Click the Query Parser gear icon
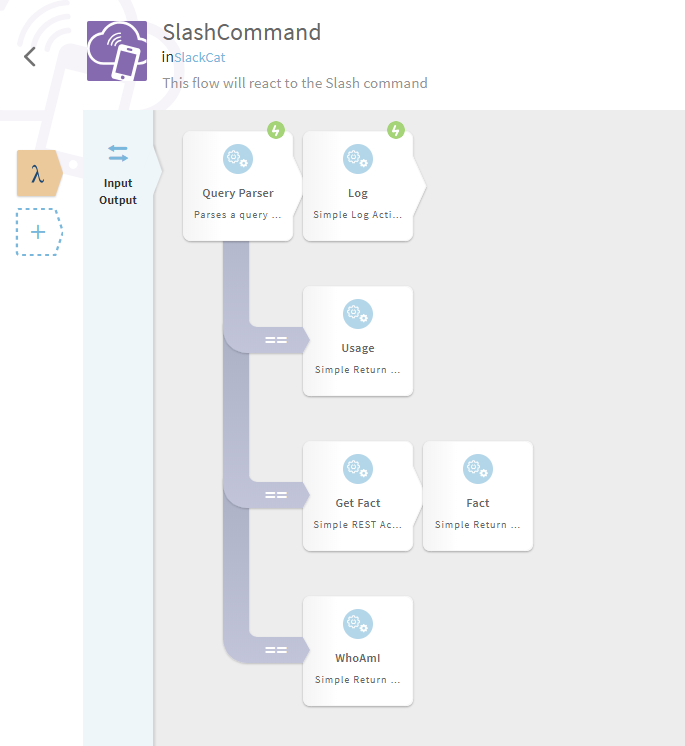Image resolution: width=685 pixels, height=746 pixels. [238, 159]
